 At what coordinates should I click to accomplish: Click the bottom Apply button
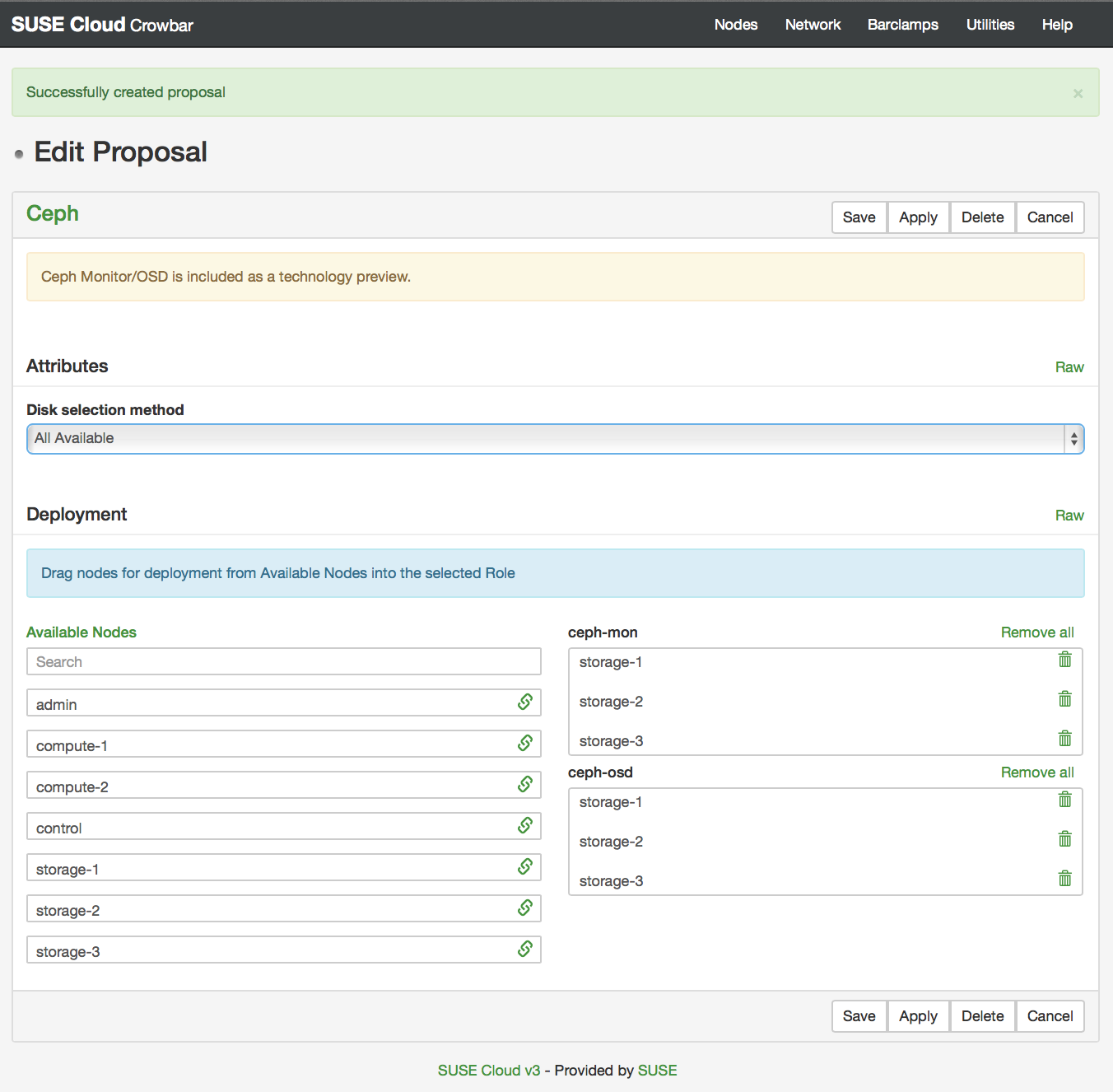[x=919, y=1016]
